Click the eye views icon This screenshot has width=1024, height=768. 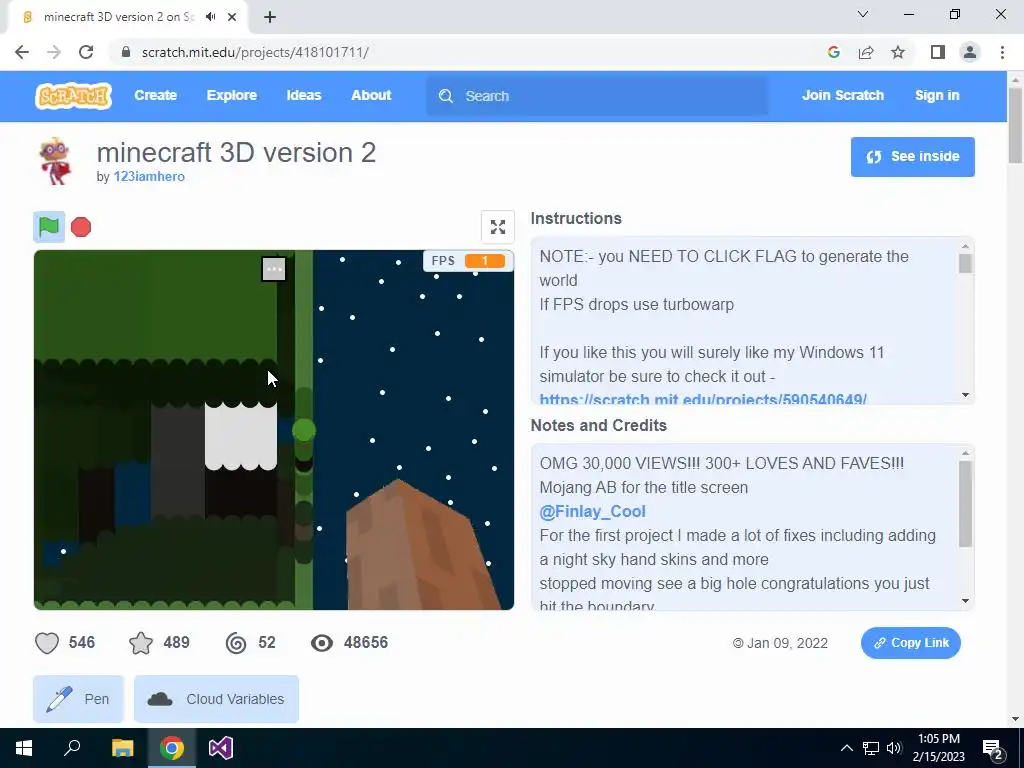(x=321, y=643)
